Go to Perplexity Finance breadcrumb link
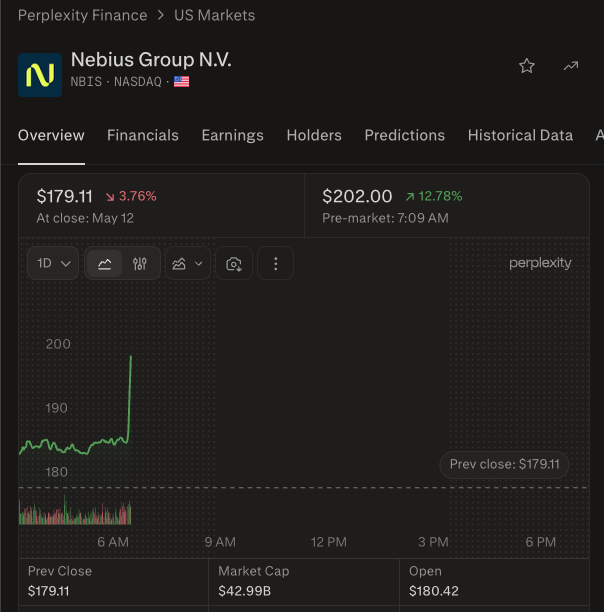 click(x=83, y=16)
